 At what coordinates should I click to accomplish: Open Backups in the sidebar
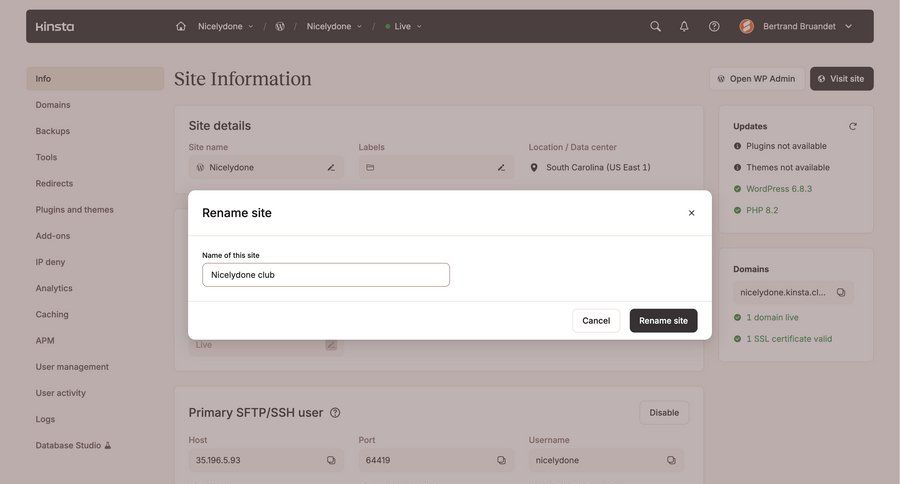click(x=53, y=131)
